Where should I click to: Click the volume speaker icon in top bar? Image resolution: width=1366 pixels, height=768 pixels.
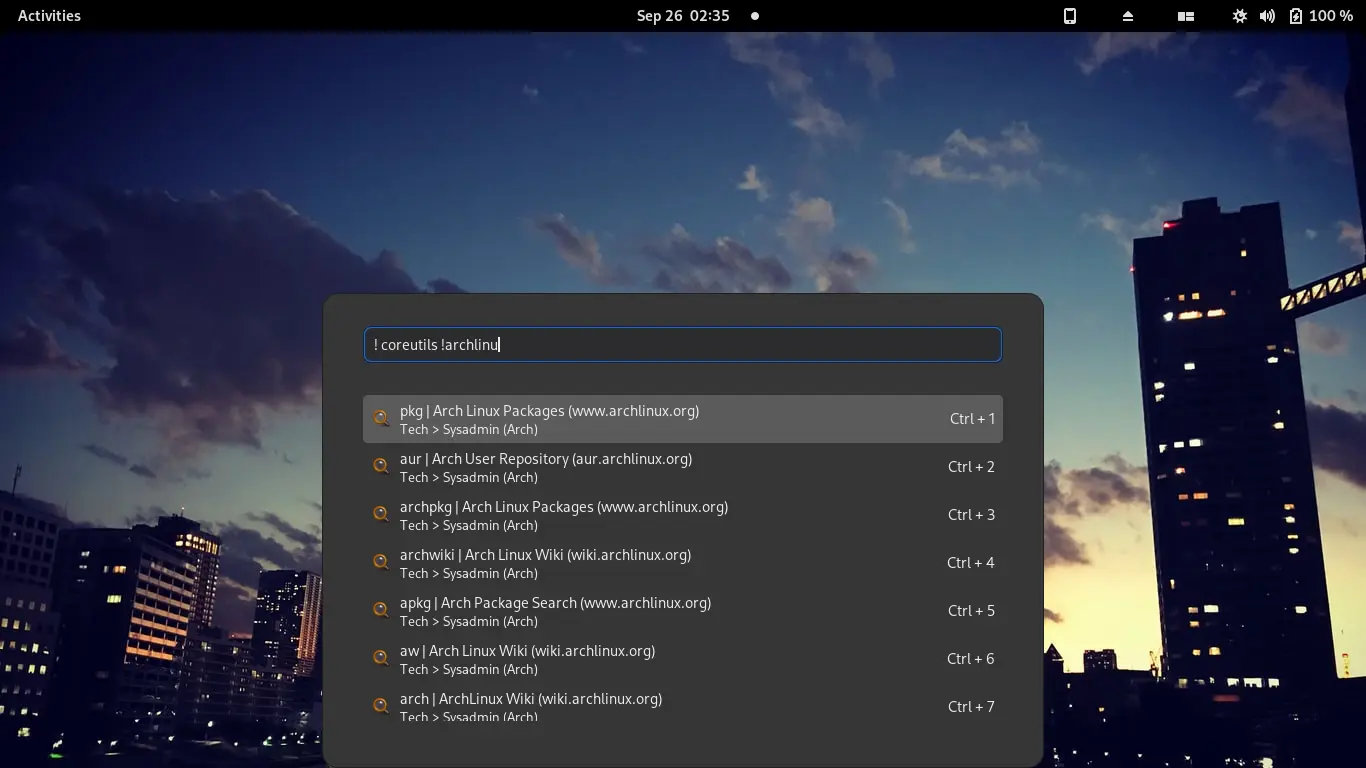point(1267,16)
